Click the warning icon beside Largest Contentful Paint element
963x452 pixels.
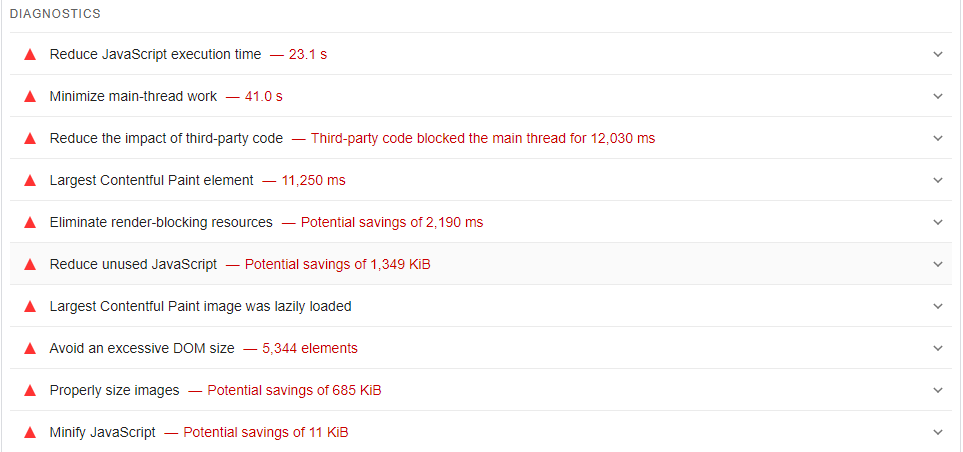point(30,180)
